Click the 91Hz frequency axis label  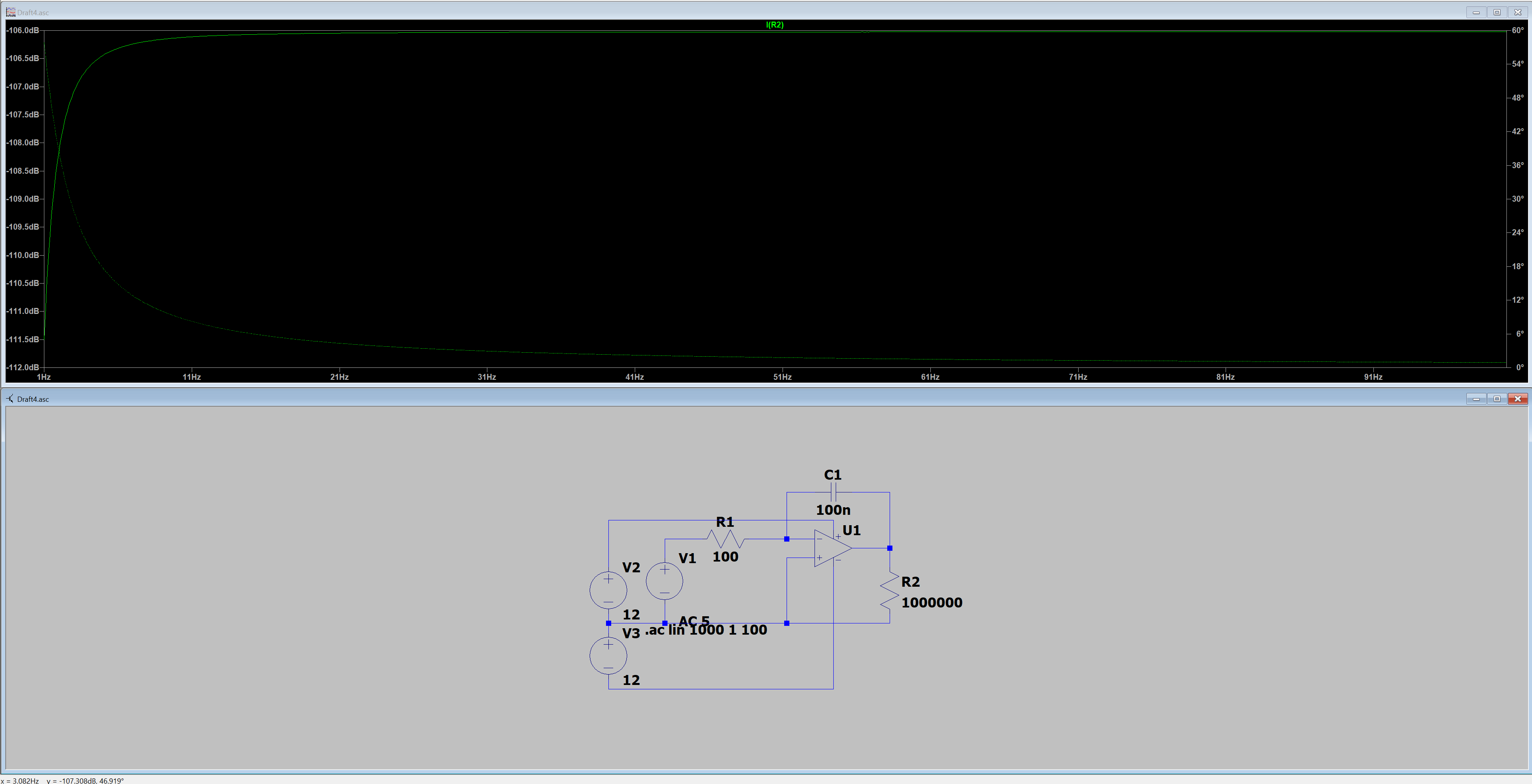click(1373, 377)
